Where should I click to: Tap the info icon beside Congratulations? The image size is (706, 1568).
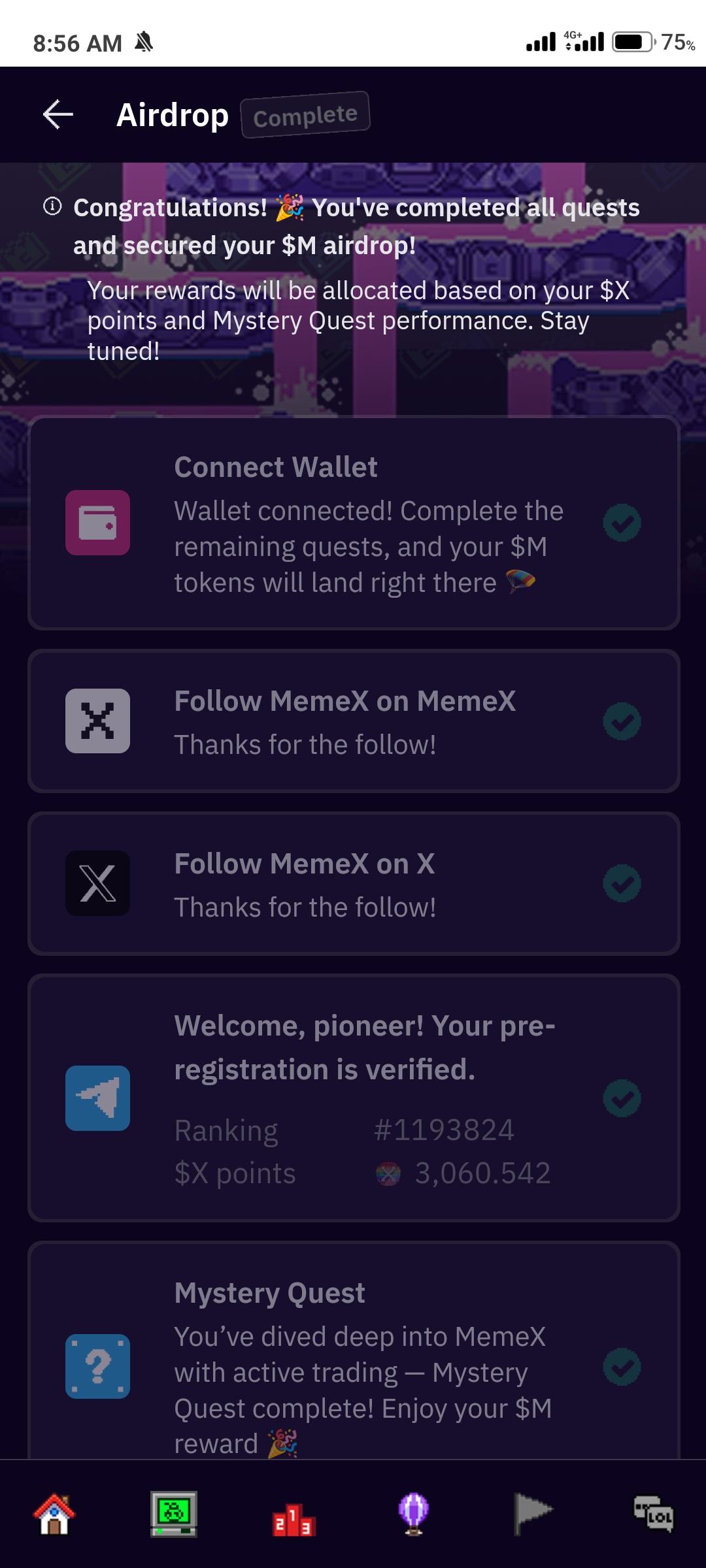(52, 206)
